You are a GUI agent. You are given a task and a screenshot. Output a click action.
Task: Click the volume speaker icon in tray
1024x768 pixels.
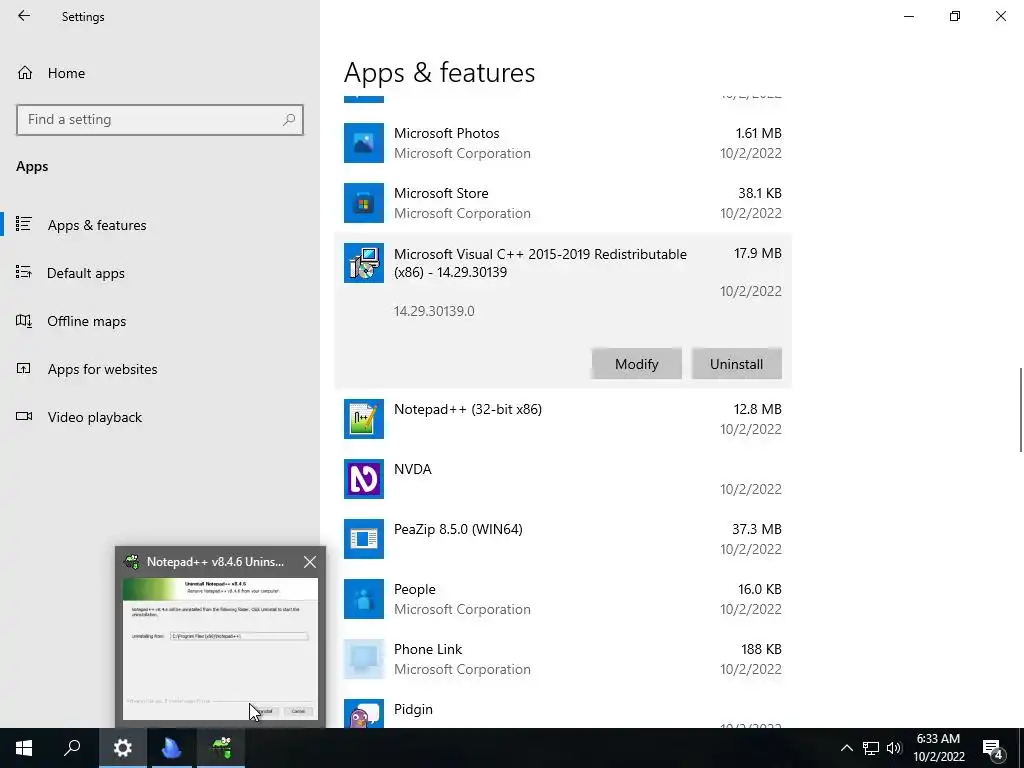click(x=894, y=748)
